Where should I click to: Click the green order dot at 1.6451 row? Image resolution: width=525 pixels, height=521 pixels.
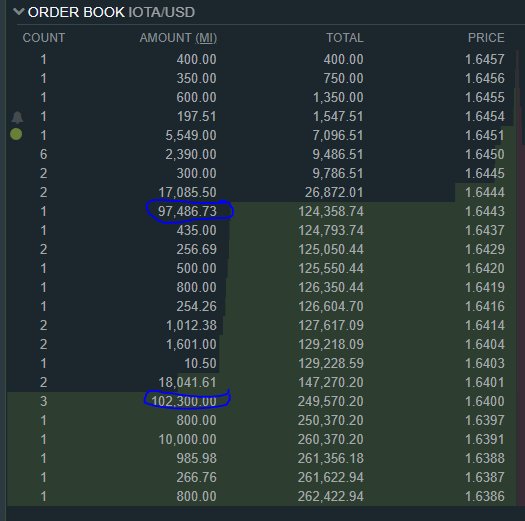[x=16, y=134]
